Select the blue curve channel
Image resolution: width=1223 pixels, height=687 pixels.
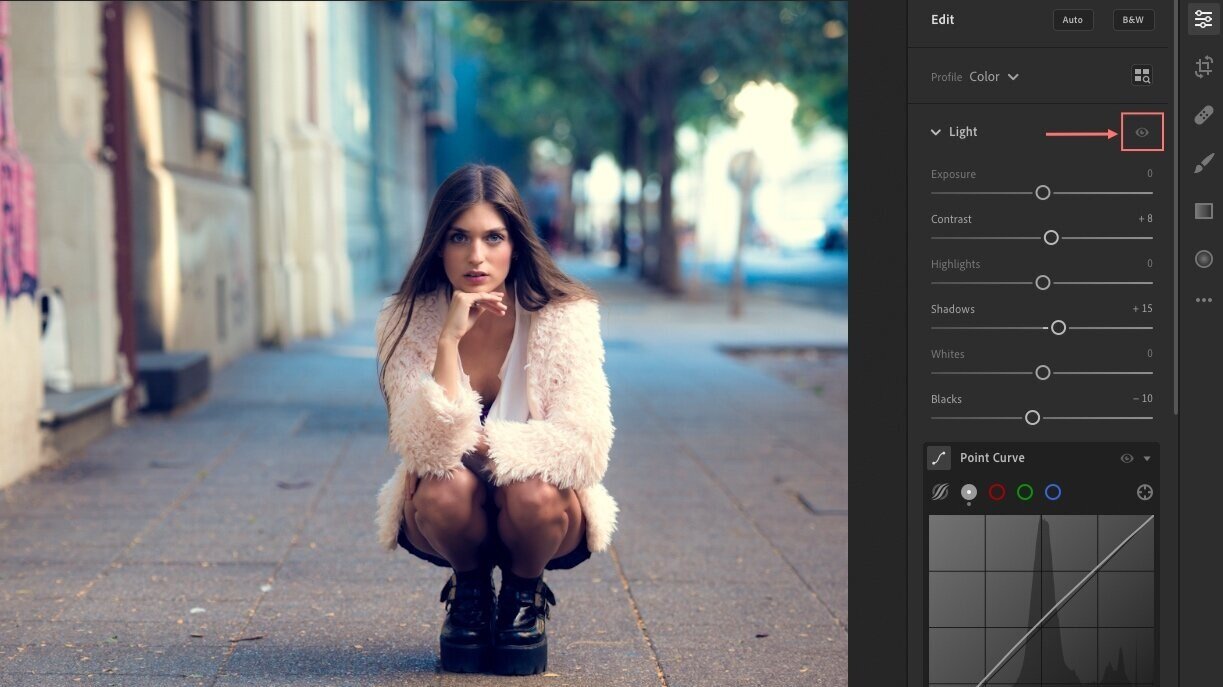click(1052, 492)
